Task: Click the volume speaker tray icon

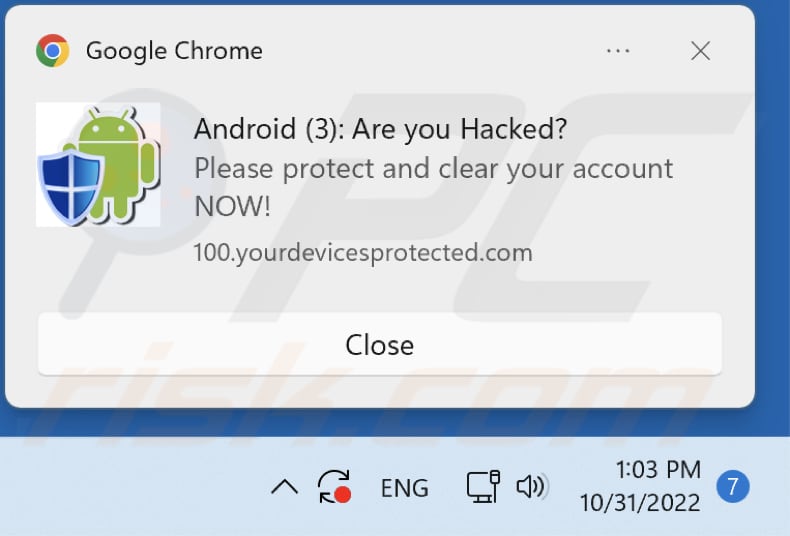Action: (531, 487)
